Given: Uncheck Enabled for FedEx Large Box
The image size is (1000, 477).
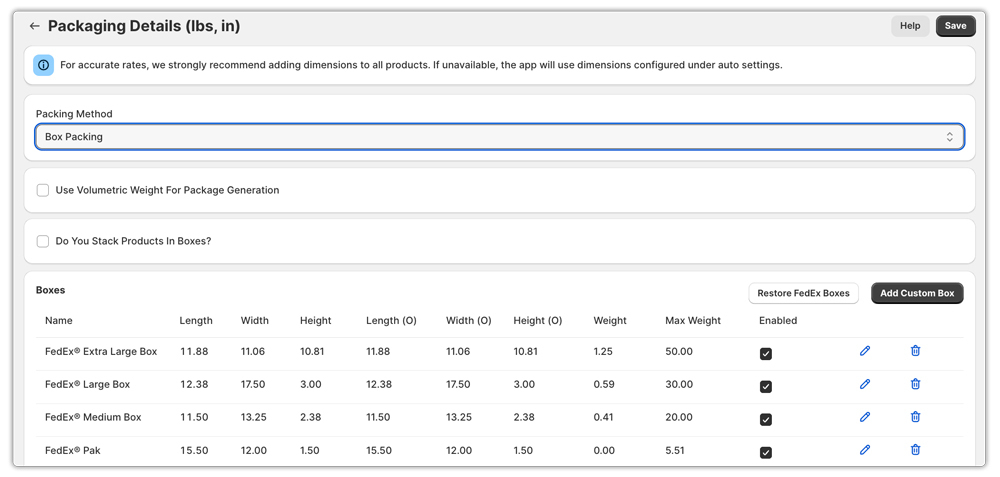Looking at the screenshot, I should (x=766, y=387).
